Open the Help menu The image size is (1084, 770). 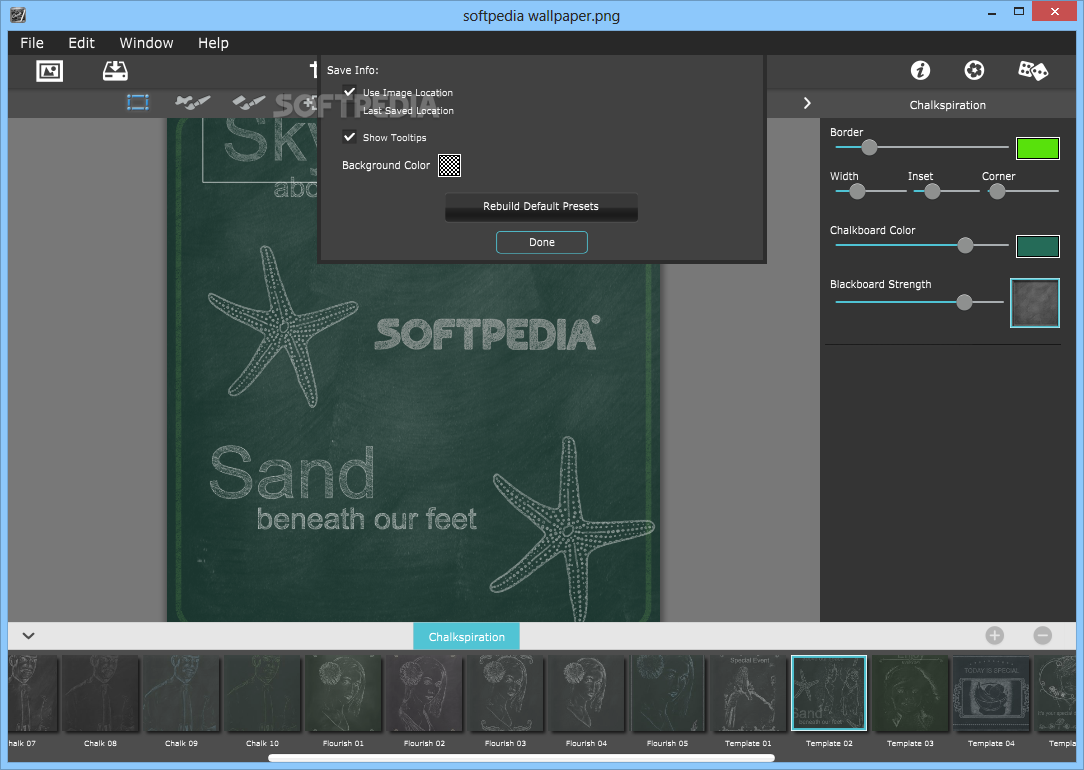(x=213, y=43)
